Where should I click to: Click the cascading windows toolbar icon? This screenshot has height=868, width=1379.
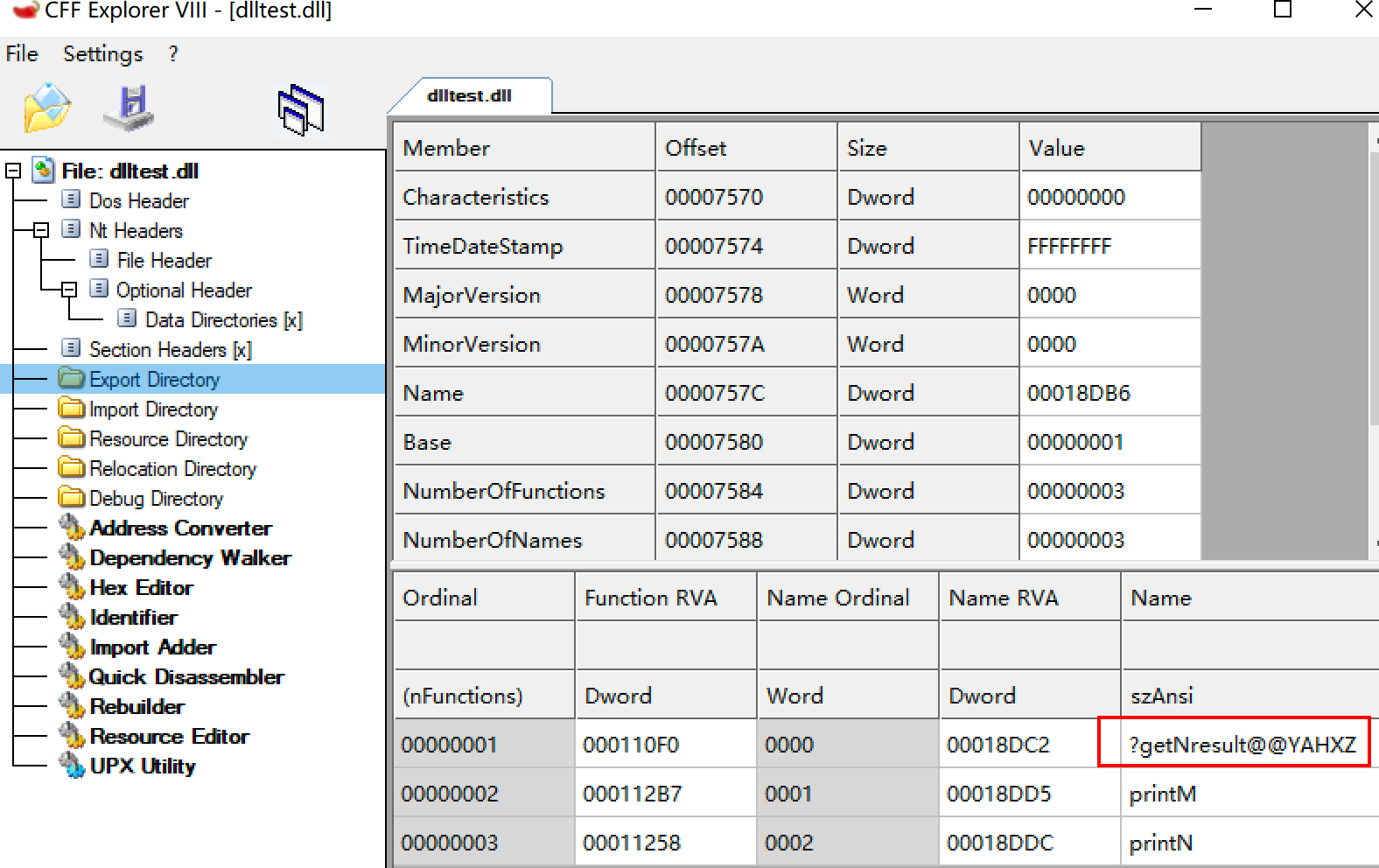[x=300, y=110]
